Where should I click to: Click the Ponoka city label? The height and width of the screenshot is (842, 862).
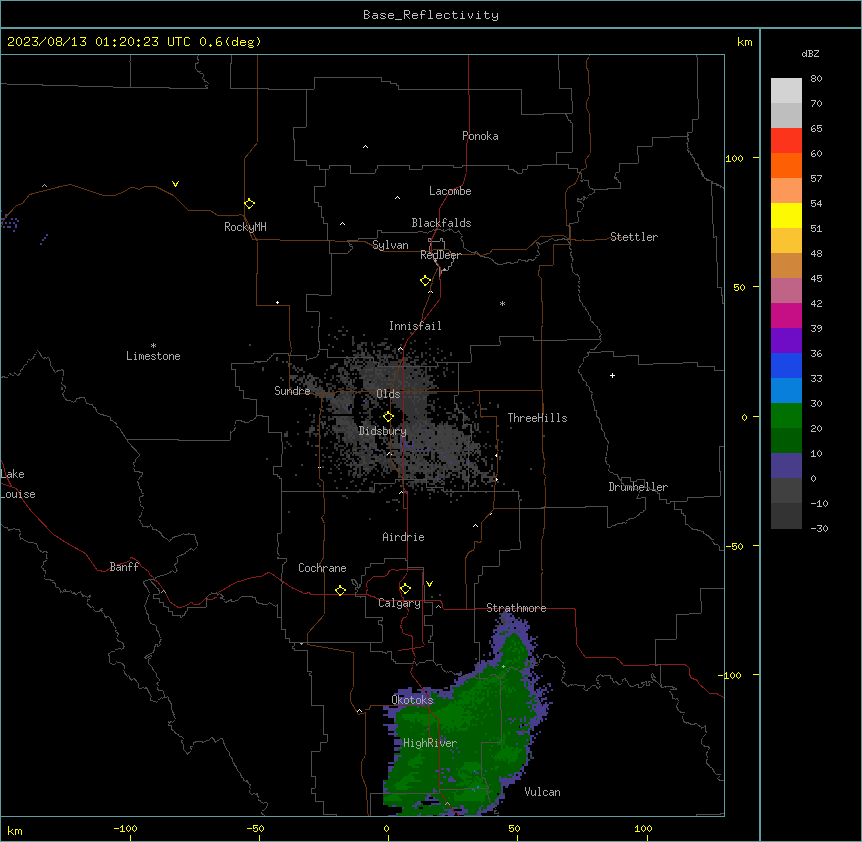coord(480,136)
